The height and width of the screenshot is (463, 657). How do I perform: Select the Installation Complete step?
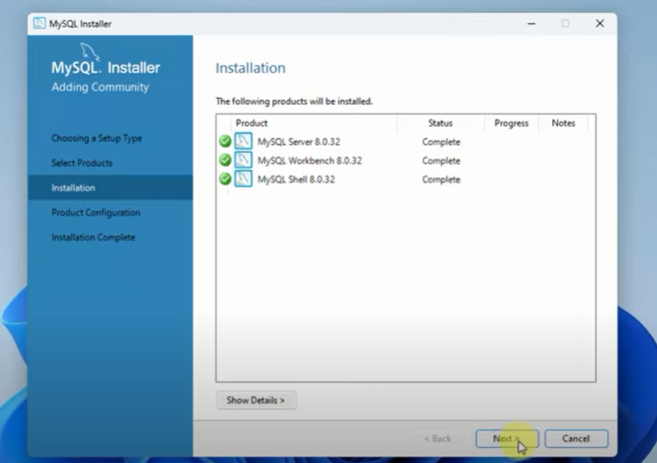[93, 237]
